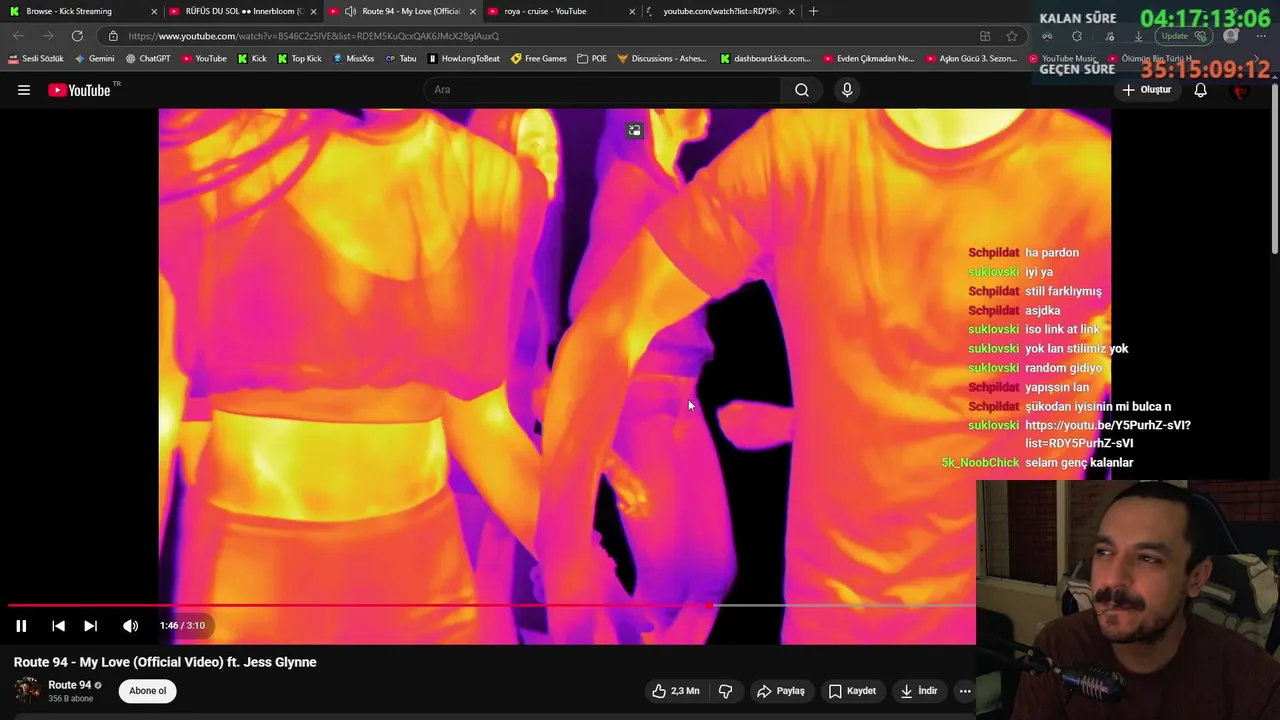Switch to Browse - Kick Streaming tab
The height and width of the screenshot is (720, 1280).
click(80, 11)
